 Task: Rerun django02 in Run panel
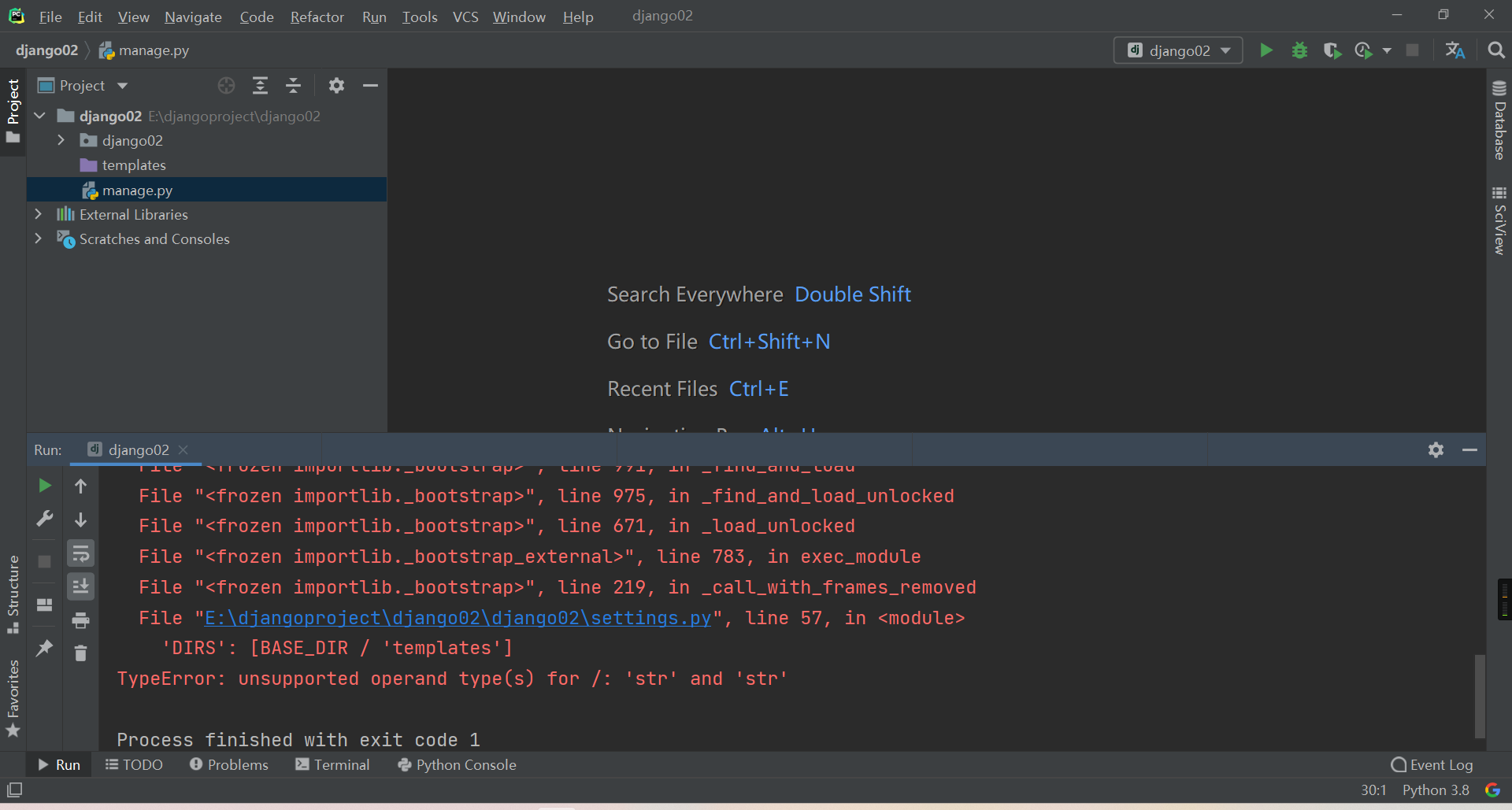pyautogui.click(x=45, y=486)
